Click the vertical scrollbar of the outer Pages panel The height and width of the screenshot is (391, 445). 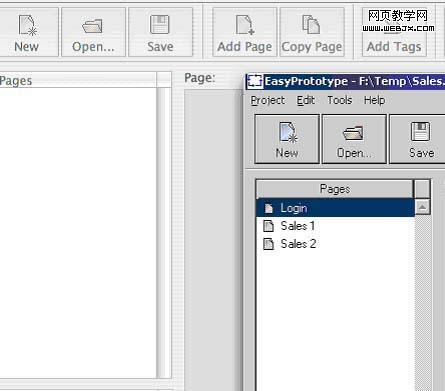(164, 233)
